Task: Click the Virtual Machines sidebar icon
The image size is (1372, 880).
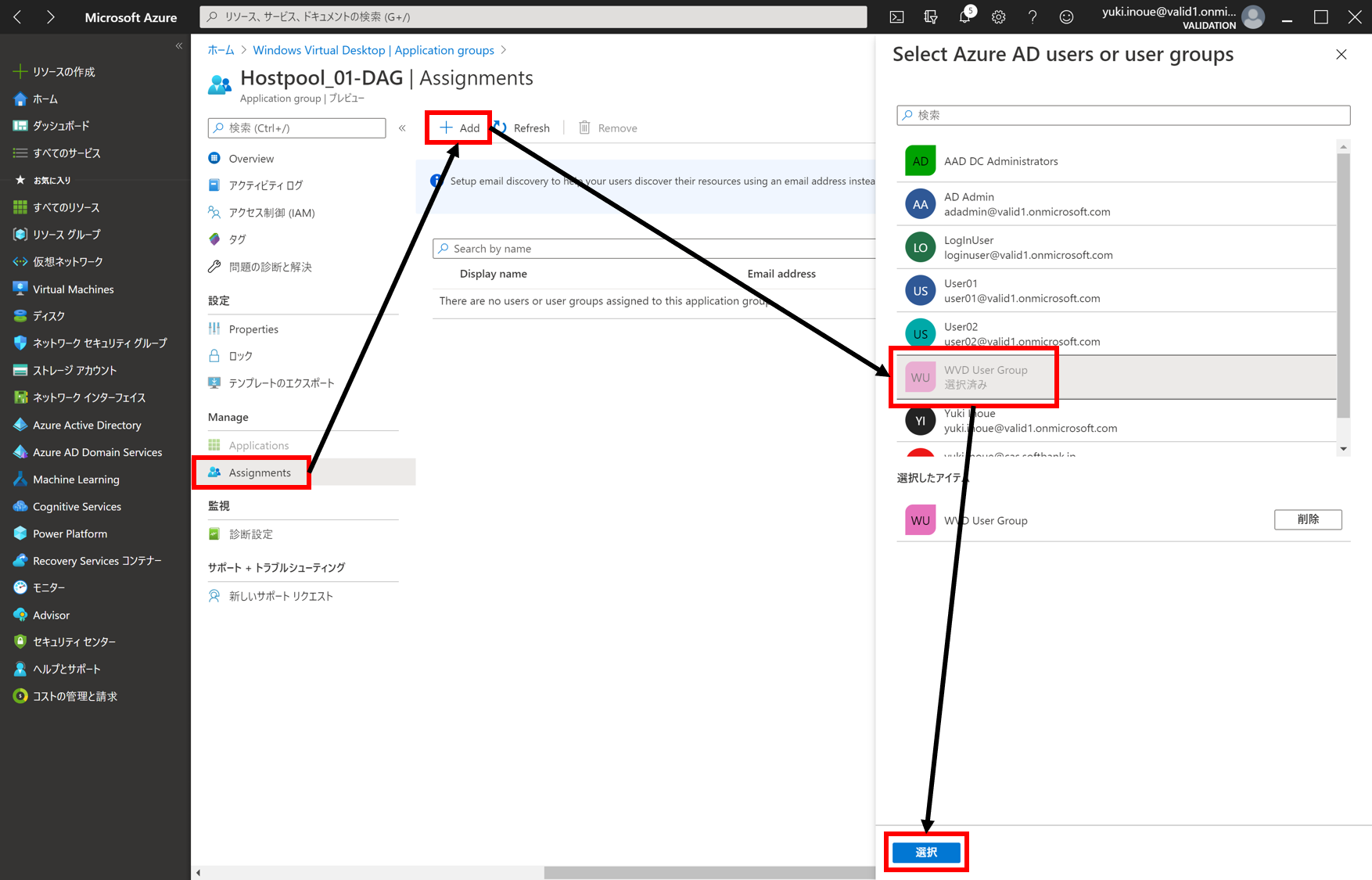Action: [x=20, y=289]
